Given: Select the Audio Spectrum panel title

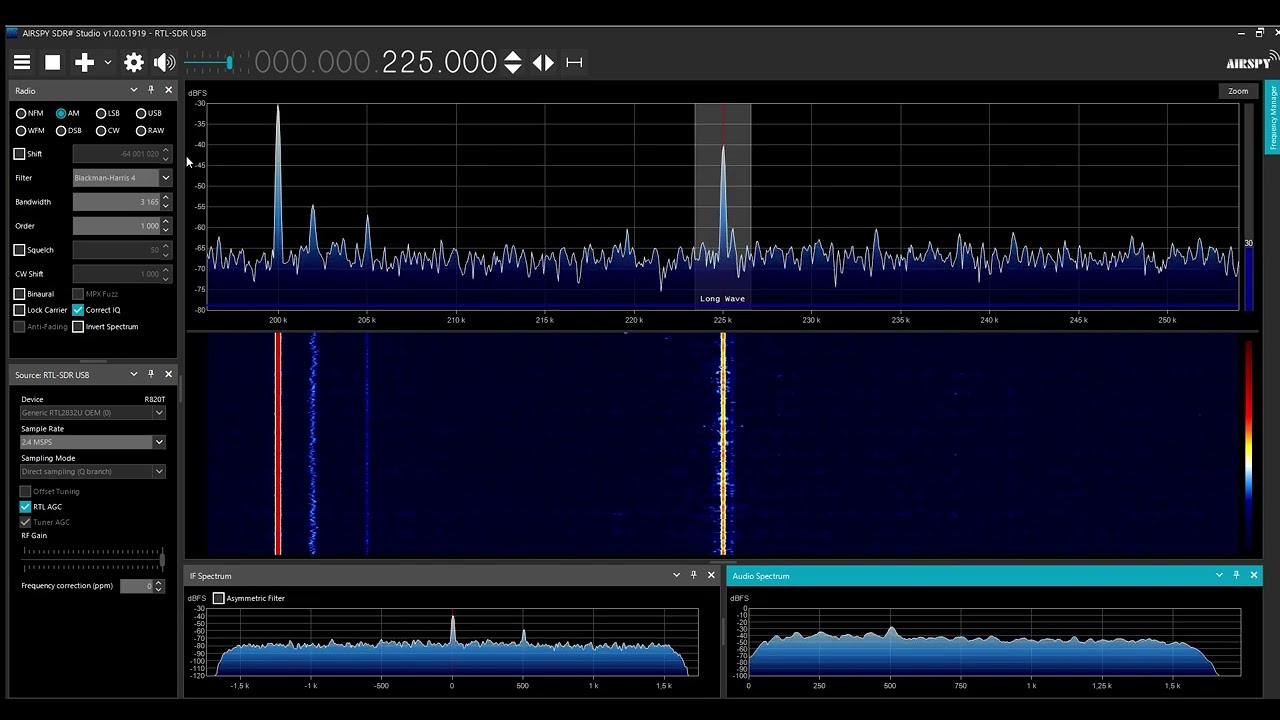Looking at the screenshot, I should click(x=761, y=576).
